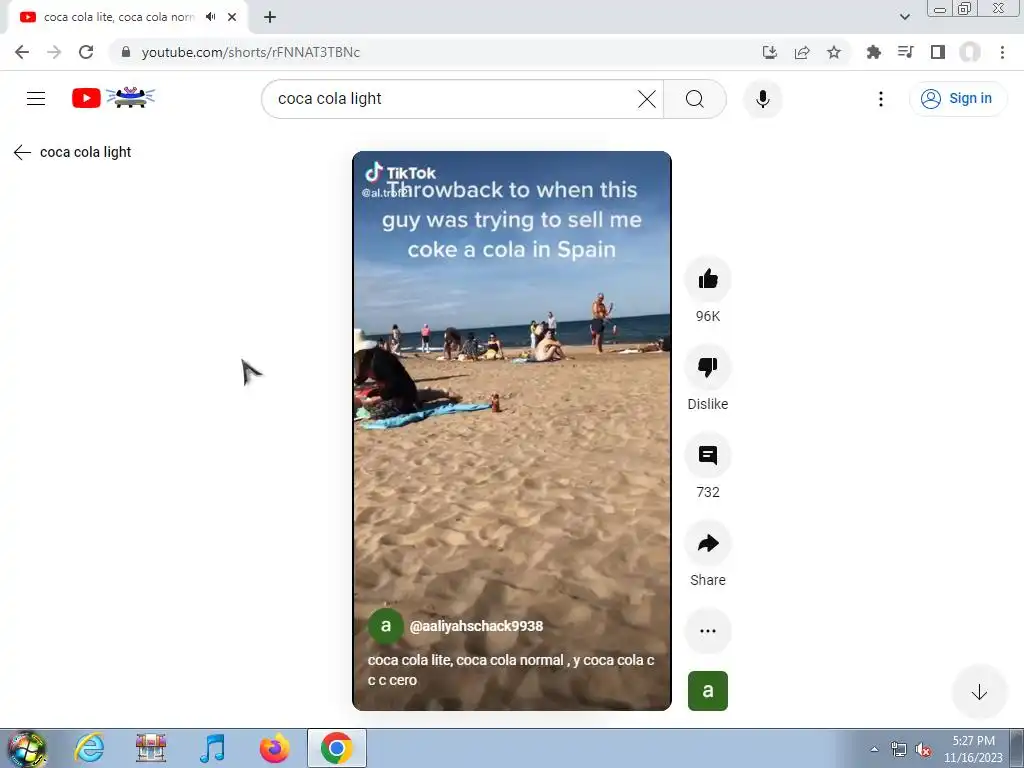
Task: Sign in to YouTube
Action: click(x=958, y=99)
